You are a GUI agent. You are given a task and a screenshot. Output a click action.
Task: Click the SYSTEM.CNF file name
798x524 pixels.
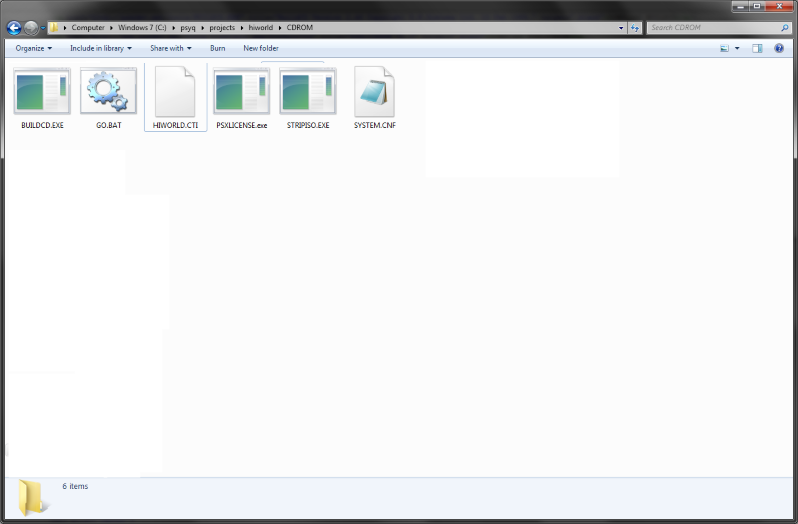point(375,125)
